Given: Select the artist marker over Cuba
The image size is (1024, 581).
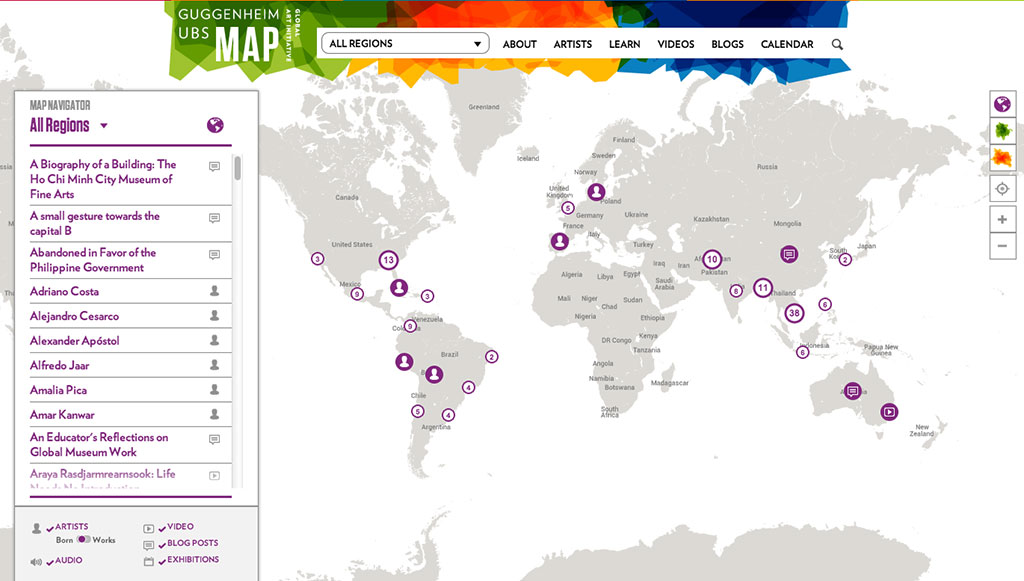Looking at the screenshot, I should [x=399, y=287].
